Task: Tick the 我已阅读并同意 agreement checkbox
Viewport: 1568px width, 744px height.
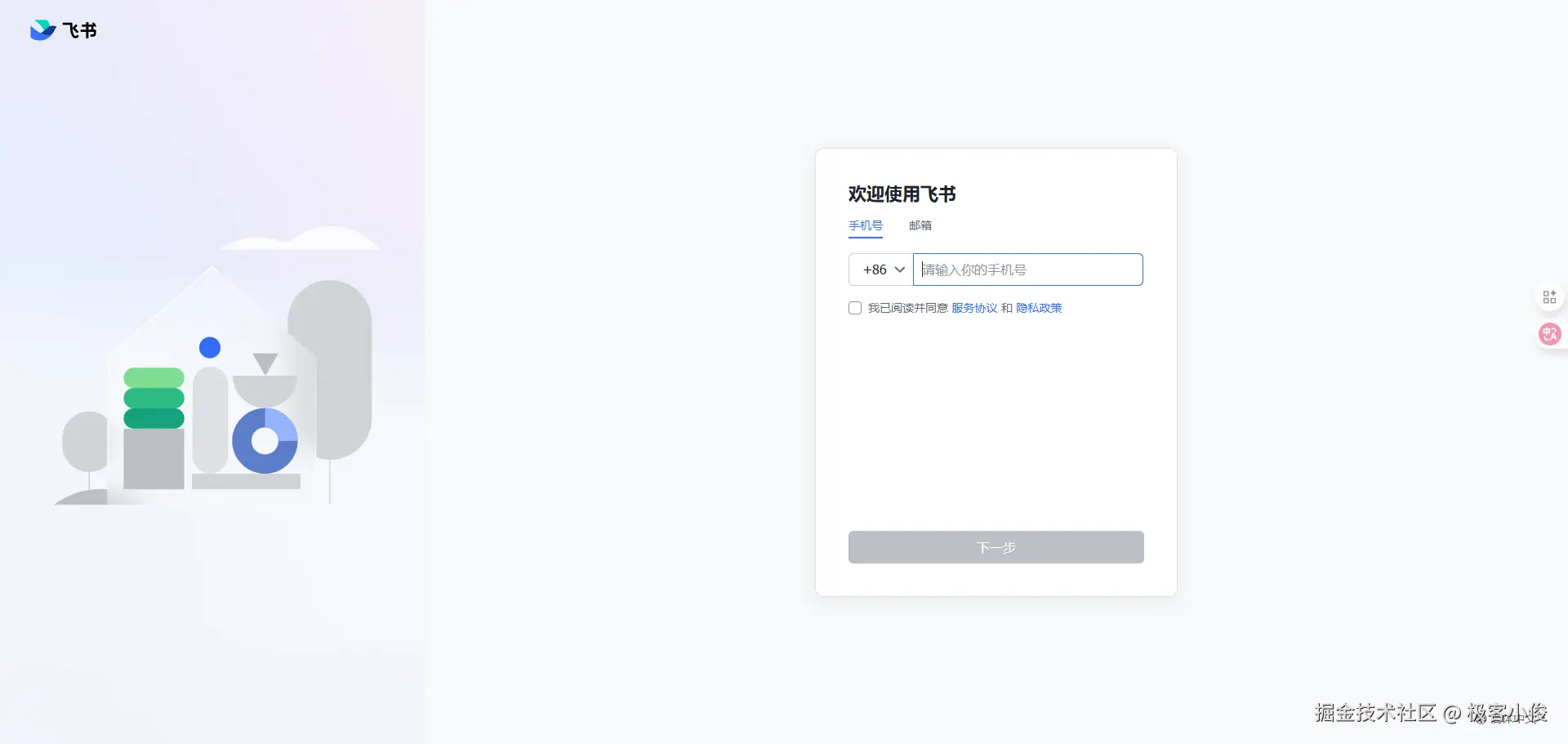Action: 855,308
